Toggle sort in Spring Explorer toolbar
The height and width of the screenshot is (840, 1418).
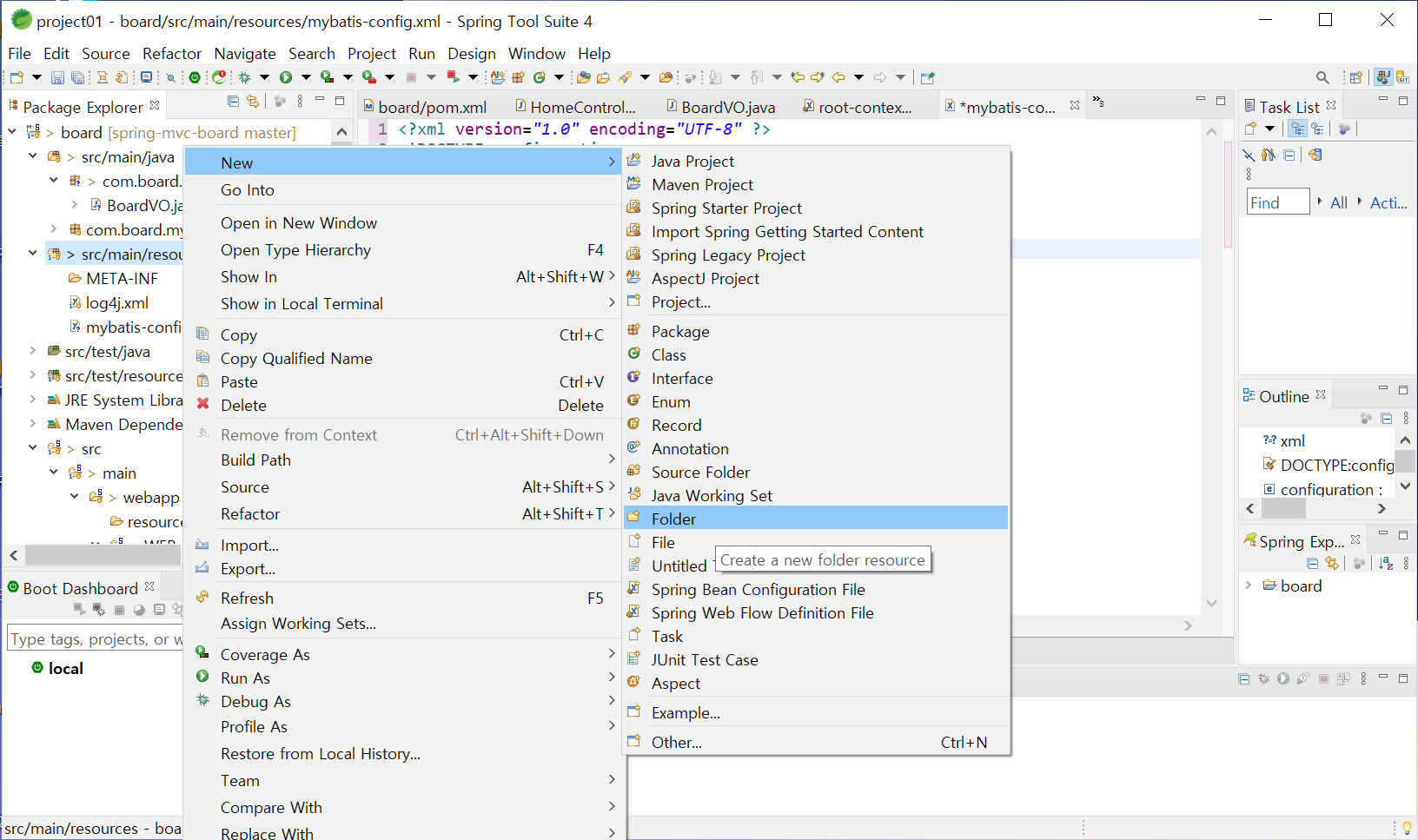(x=1386, y=563)
